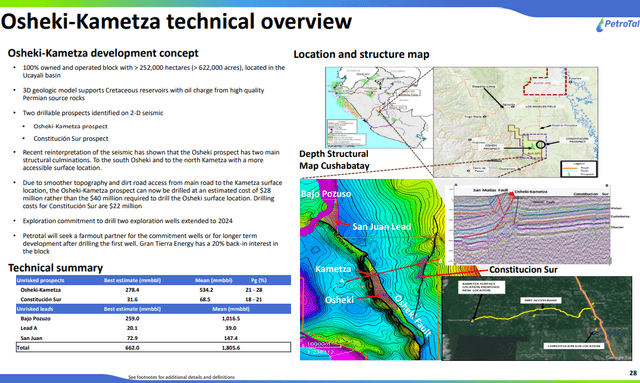Click the satellite dirt access road image
The width and height of the screenshot is (640, 383).
pyautogui.click(x=537, y=318)
